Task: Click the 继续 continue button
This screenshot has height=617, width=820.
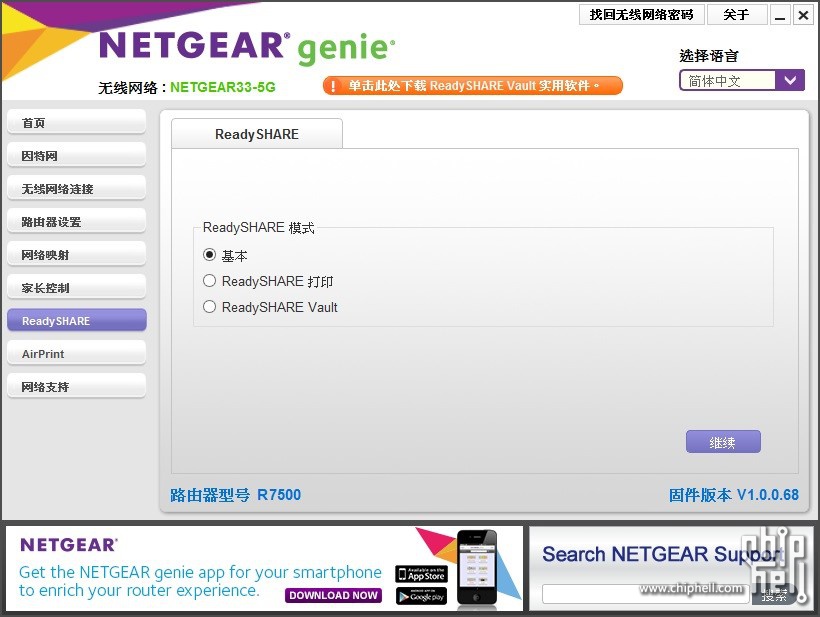Action: 723,442
